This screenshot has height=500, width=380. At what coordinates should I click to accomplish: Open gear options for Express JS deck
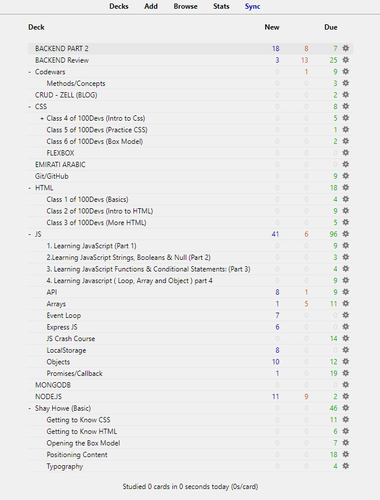point(346,327)
